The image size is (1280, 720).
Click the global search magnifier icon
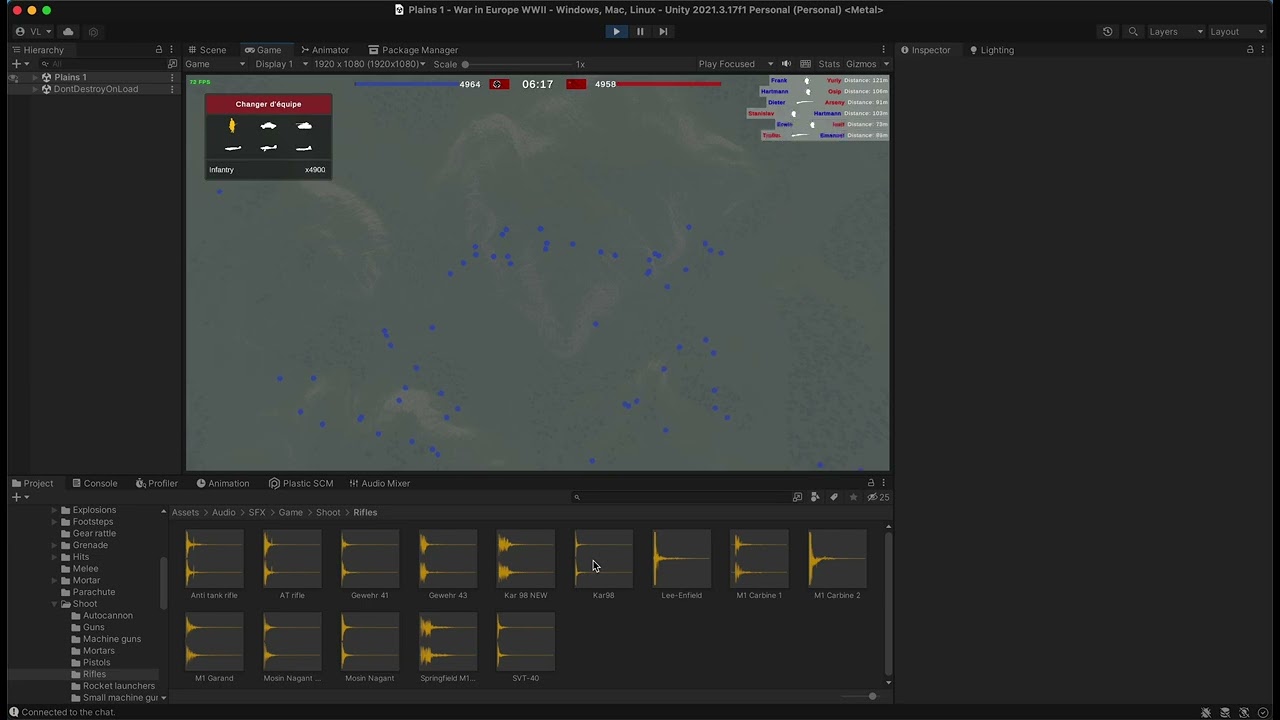[1133, 32]
